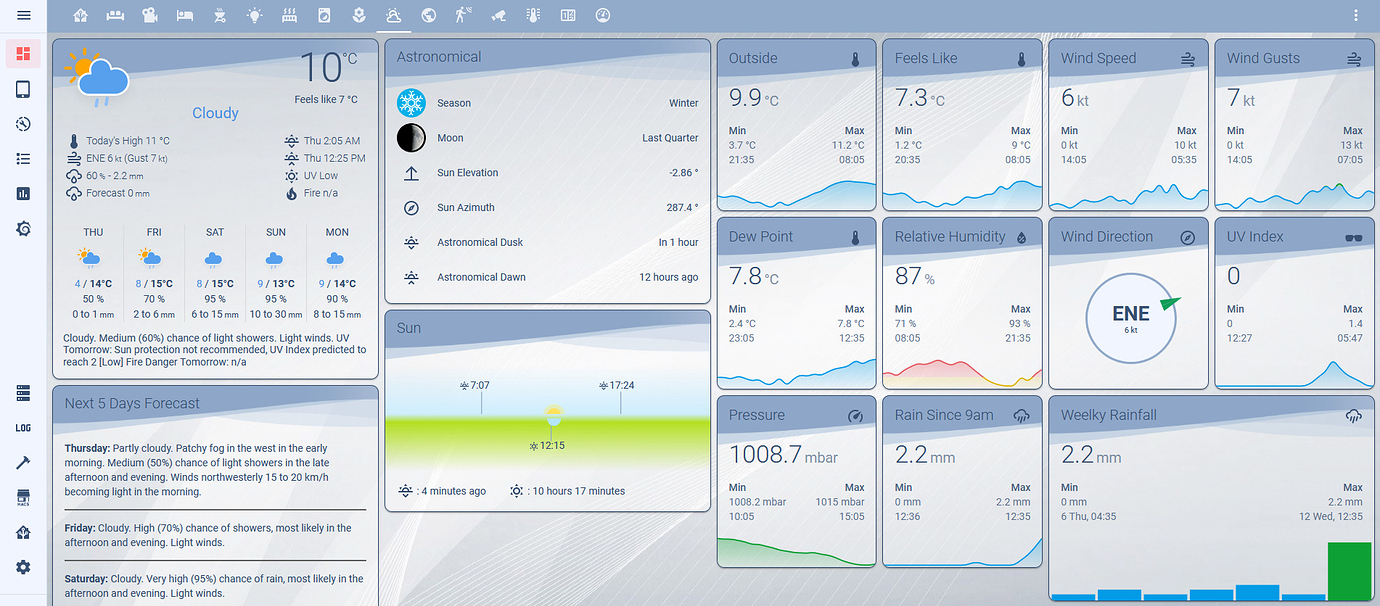Screen dimensions: 1380x606
Task: Open the washing machine appliances panel
Action: pyautogui.click(x=325, y=15)
